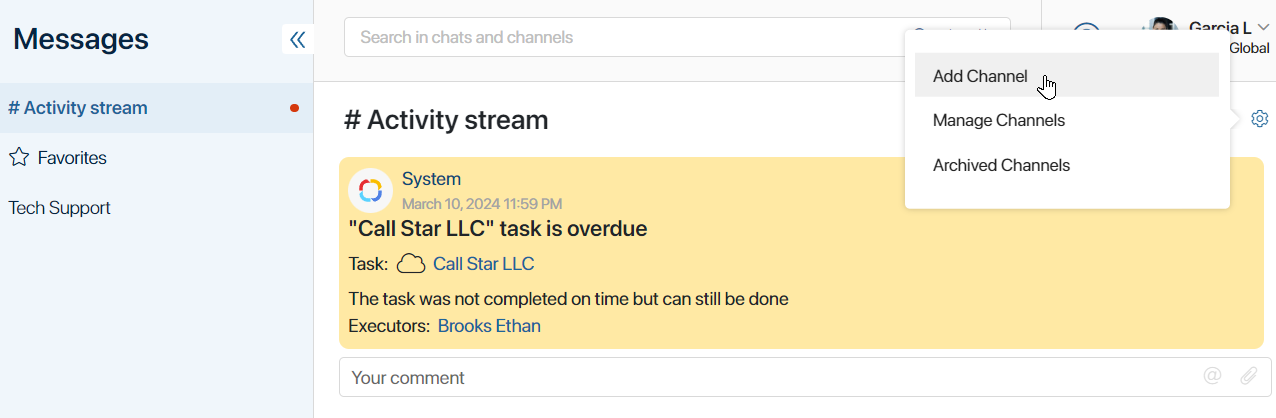Click the Favorites star icon
This screenshot has height=418, width=1276.
pos(18,158)
